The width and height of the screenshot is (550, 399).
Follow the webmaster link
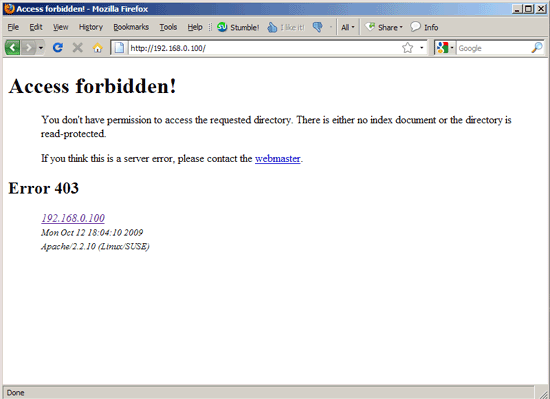pyautogui.click(x=277, y=158)
